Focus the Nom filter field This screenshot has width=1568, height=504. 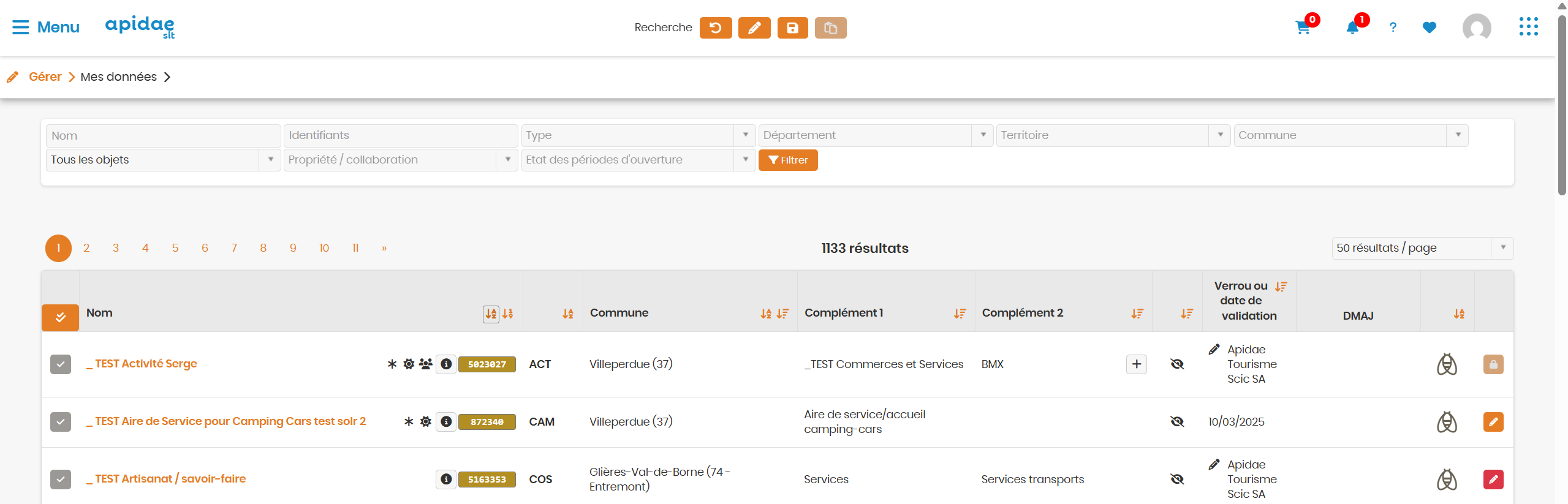pos(163,135)
